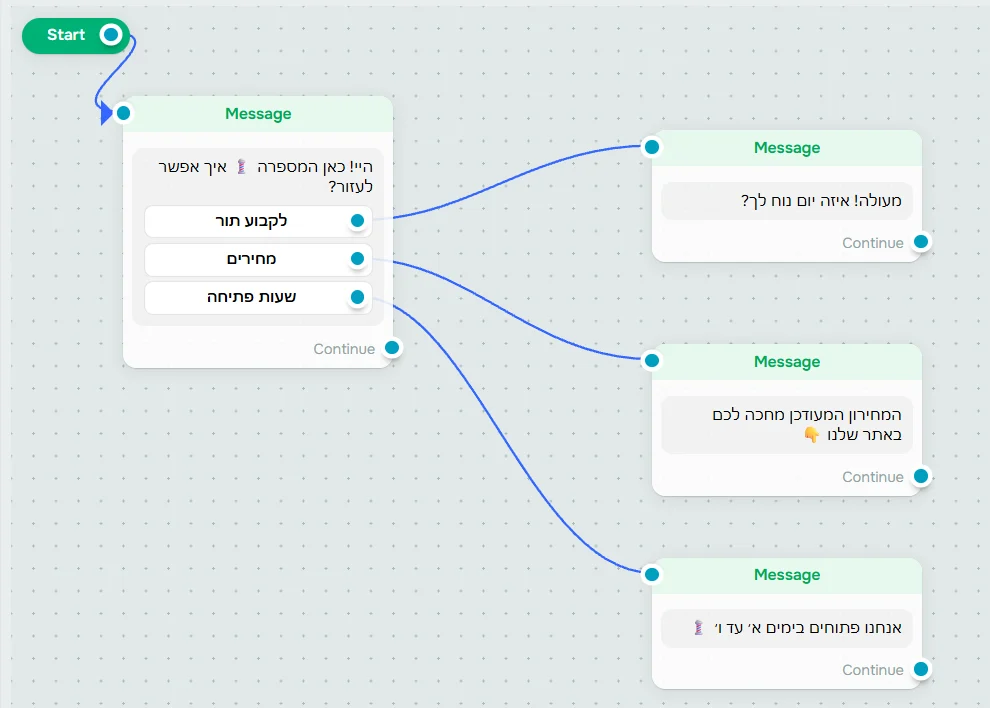Select the שעות פתיחה reply button

pyautogui.click(x=258, y=297)
